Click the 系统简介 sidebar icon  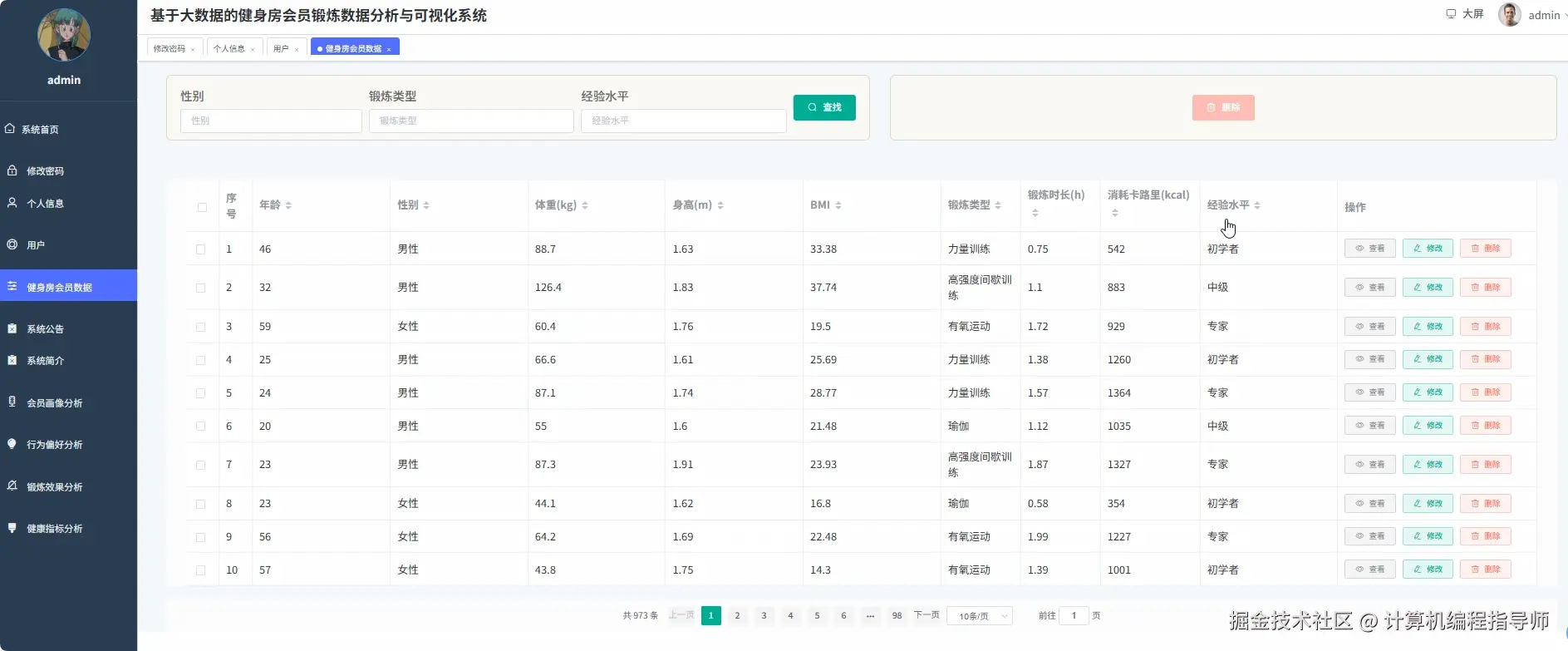click(12, 360)
